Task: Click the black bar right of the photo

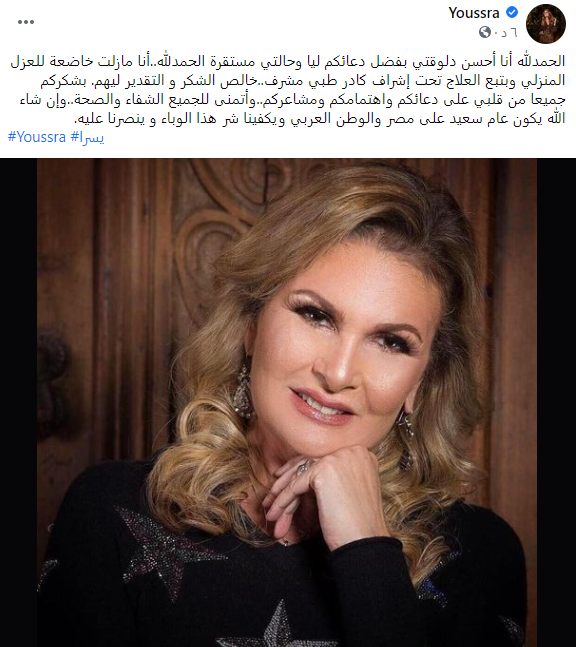Action: (557, 403)
